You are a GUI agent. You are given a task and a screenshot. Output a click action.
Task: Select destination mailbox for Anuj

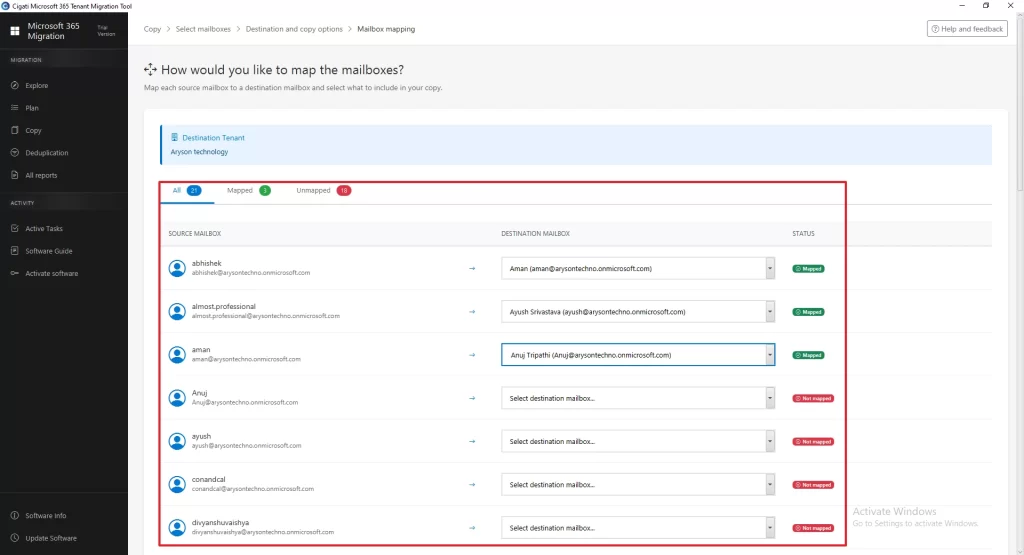point(638,398)
